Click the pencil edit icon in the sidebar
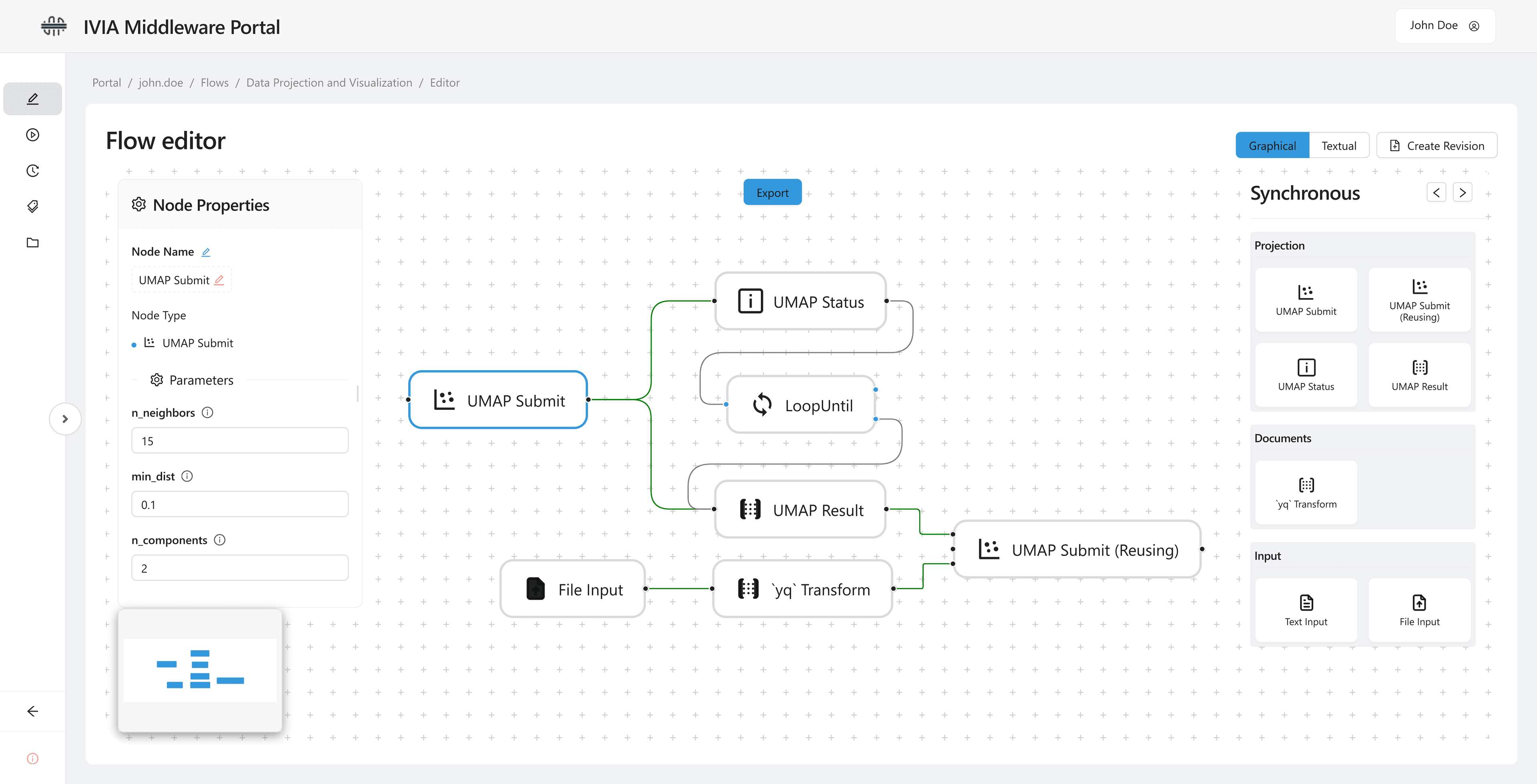This screenshot has width=1537, height=784. click(x=33, y=99)
